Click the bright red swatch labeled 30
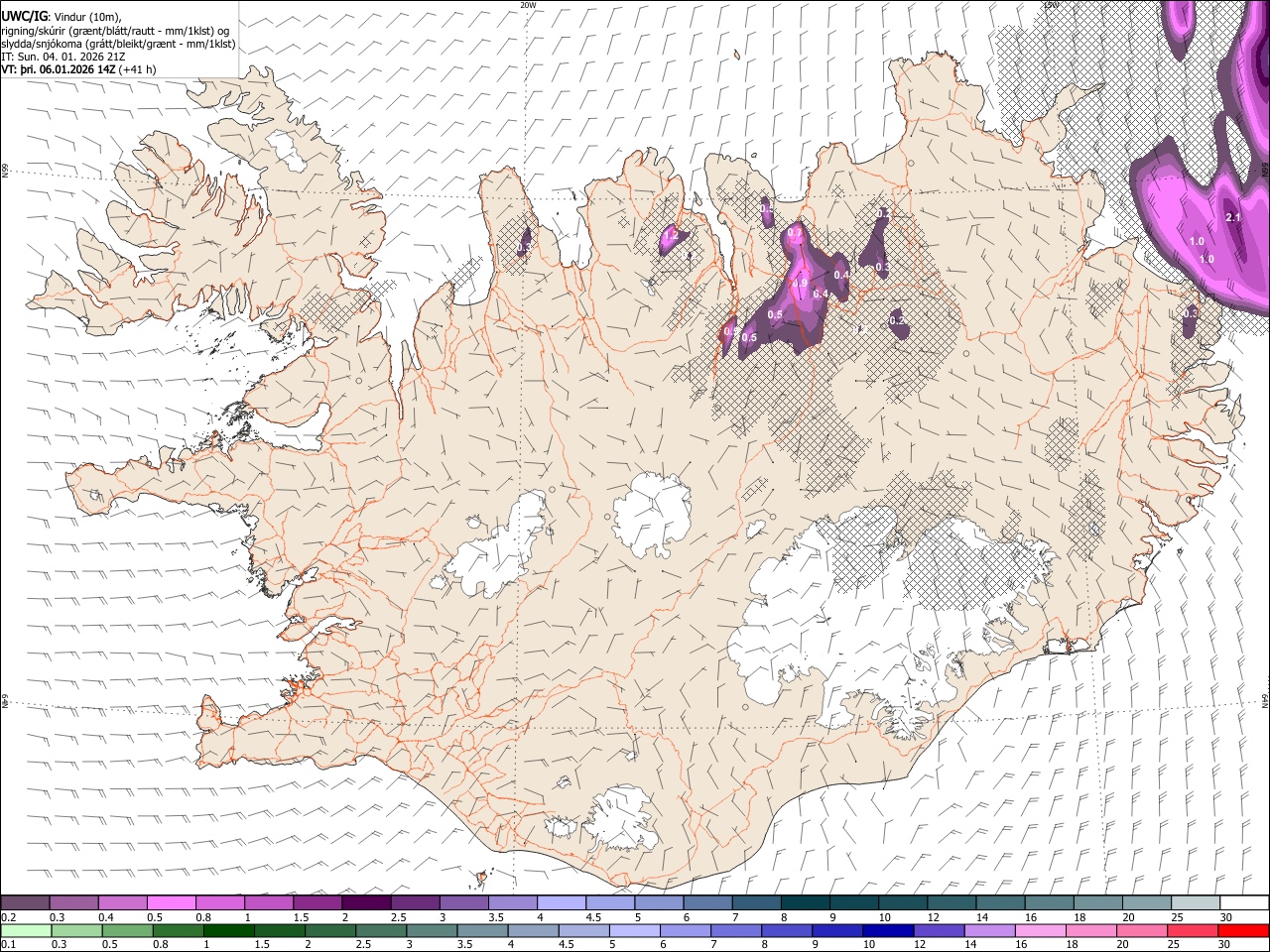This screenshot has width=1270, height=952. pyautogui.click(x=1243, y=931)
